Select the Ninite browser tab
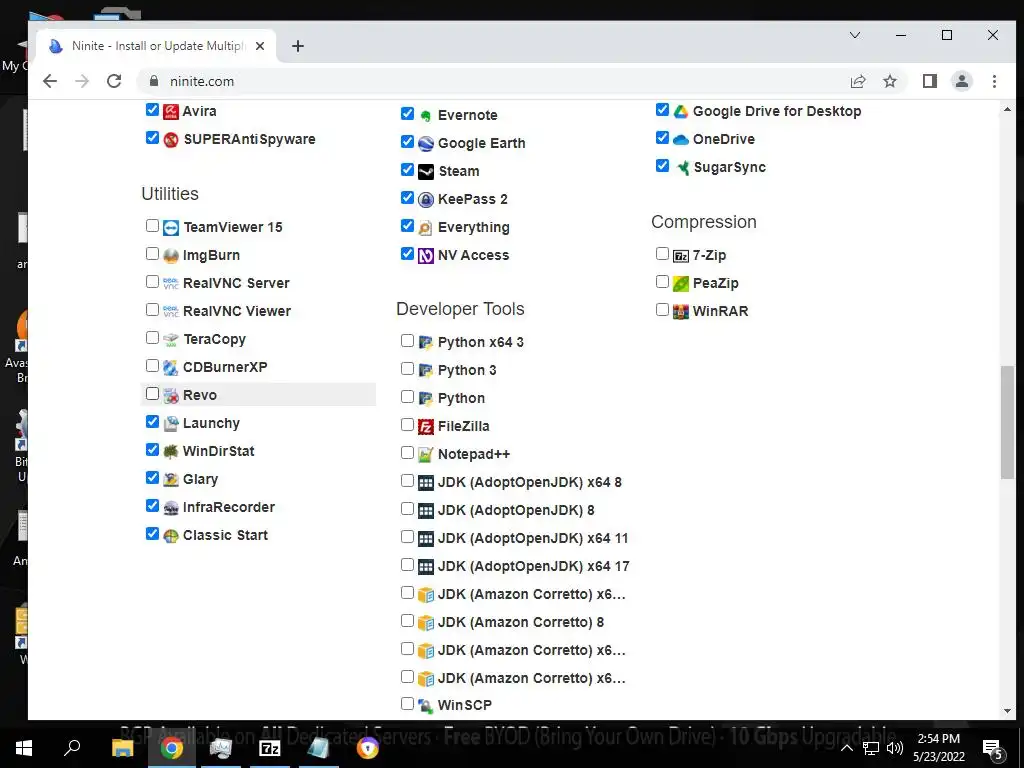 (155, 46)
